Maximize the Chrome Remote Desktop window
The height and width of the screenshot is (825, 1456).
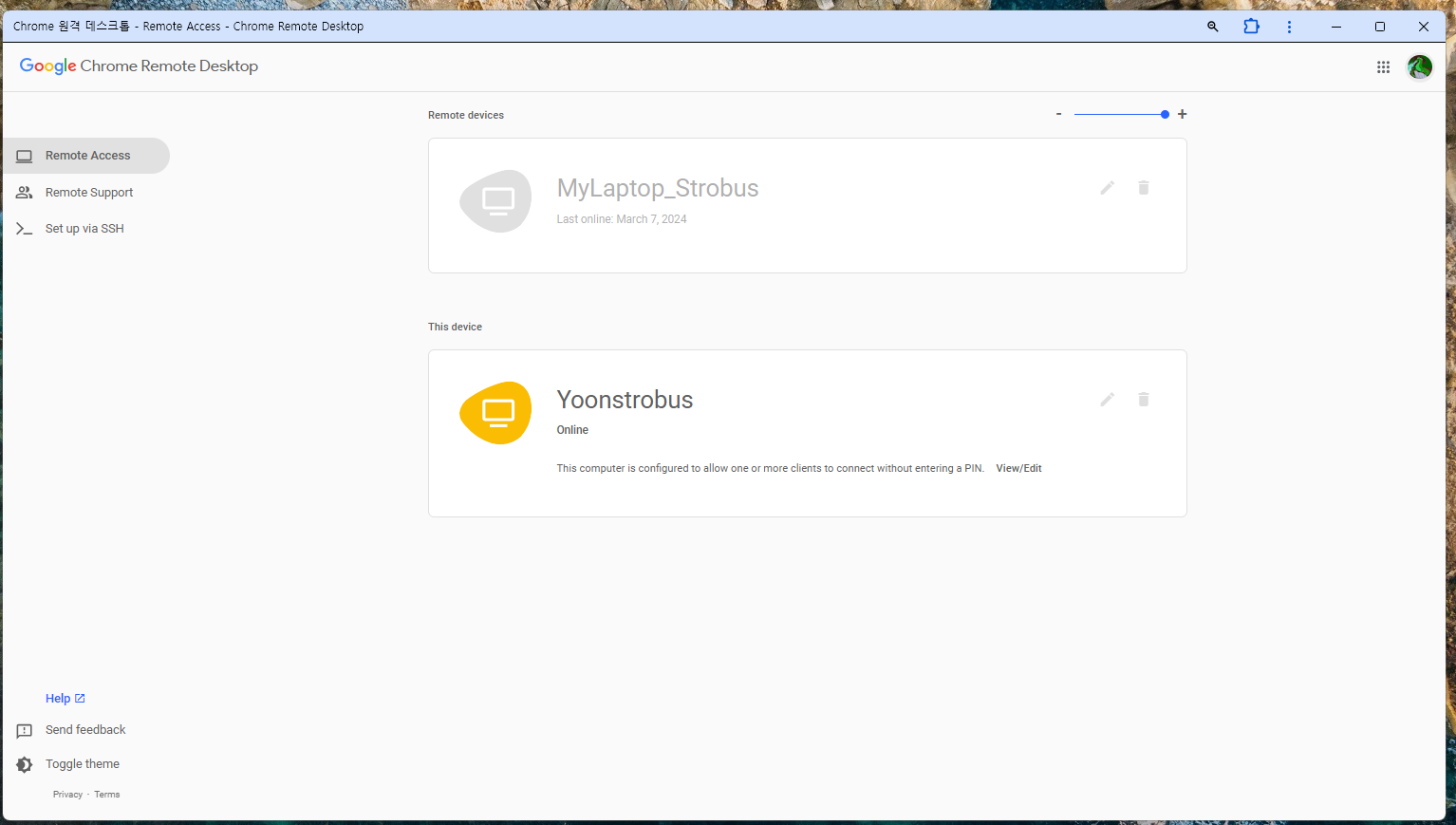[x=1379, y=27]
